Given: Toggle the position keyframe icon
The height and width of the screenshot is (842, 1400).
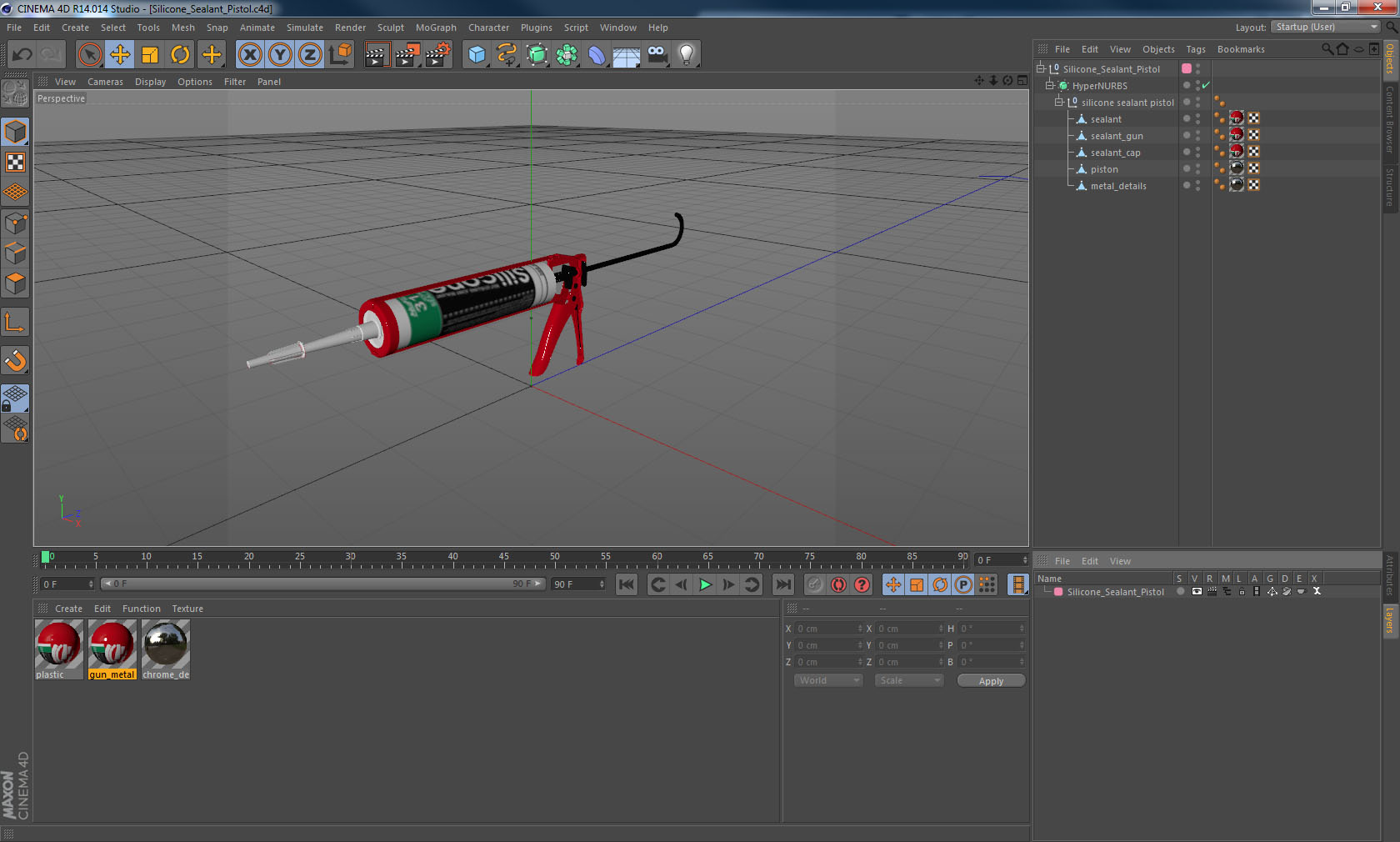Looking at the screenshot, I should click(x=893, y=584).
